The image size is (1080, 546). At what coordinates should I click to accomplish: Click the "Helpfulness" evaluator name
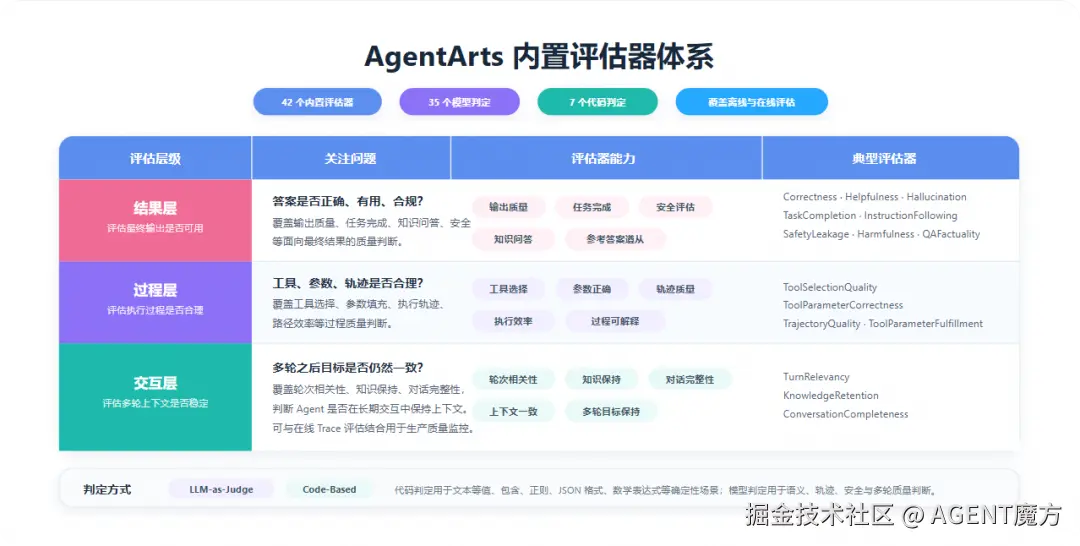[872, 197]
